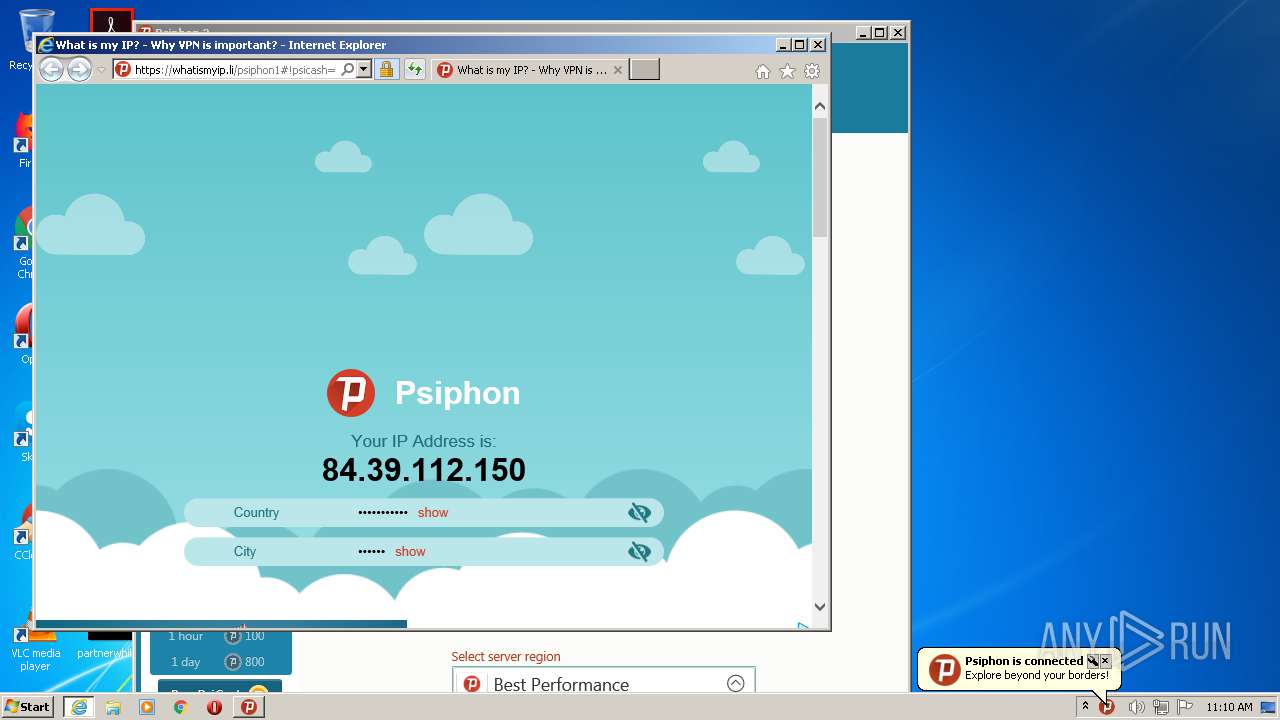Toggle the eye icon in City row
Screen dimensions: 1280x720
coord(639,551)
